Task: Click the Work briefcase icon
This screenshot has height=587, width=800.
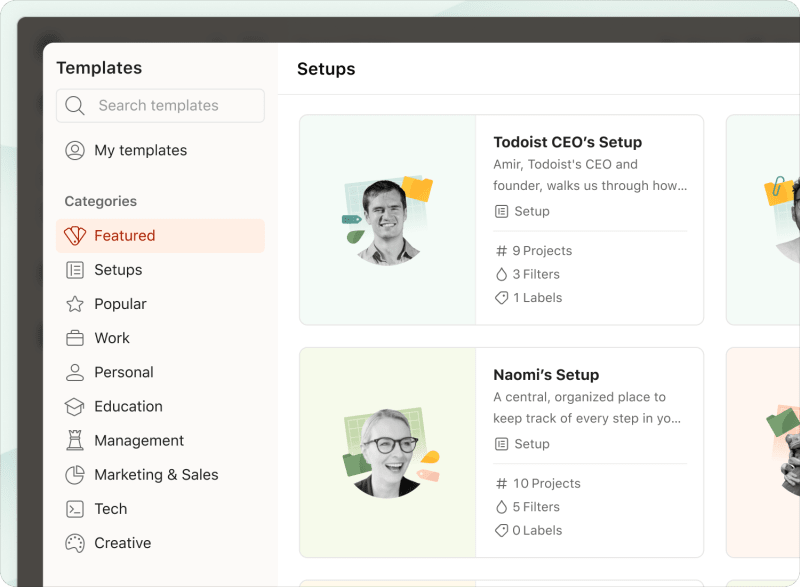Action: pos(75,337)
